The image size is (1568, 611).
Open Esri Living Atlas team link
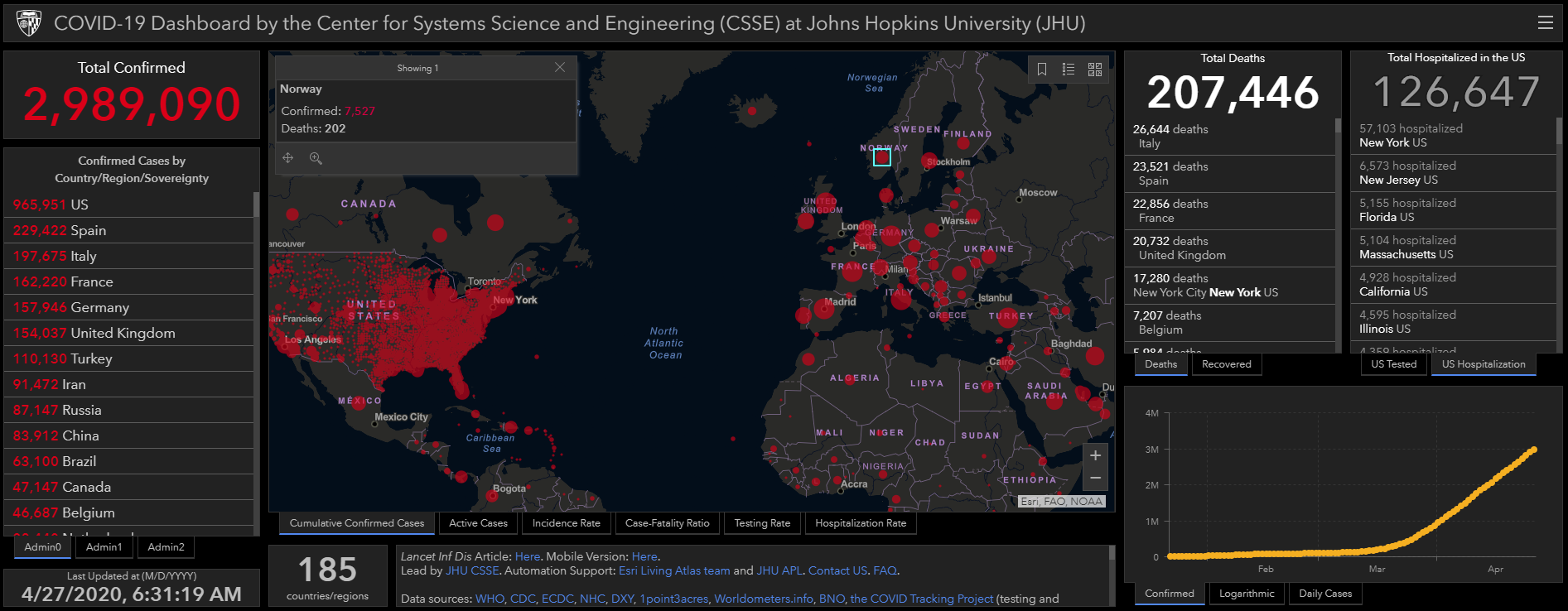point(674,570)
